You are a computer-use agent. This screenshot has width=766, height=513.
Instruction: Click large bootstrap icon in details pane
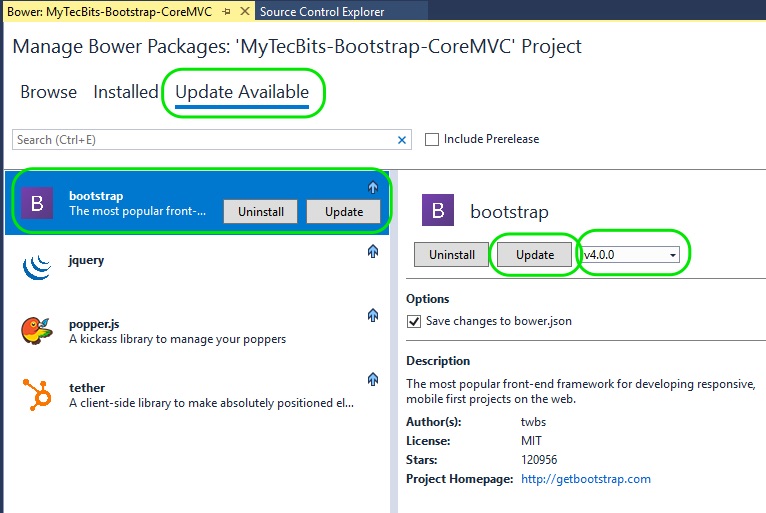click(x=438, y=210)
